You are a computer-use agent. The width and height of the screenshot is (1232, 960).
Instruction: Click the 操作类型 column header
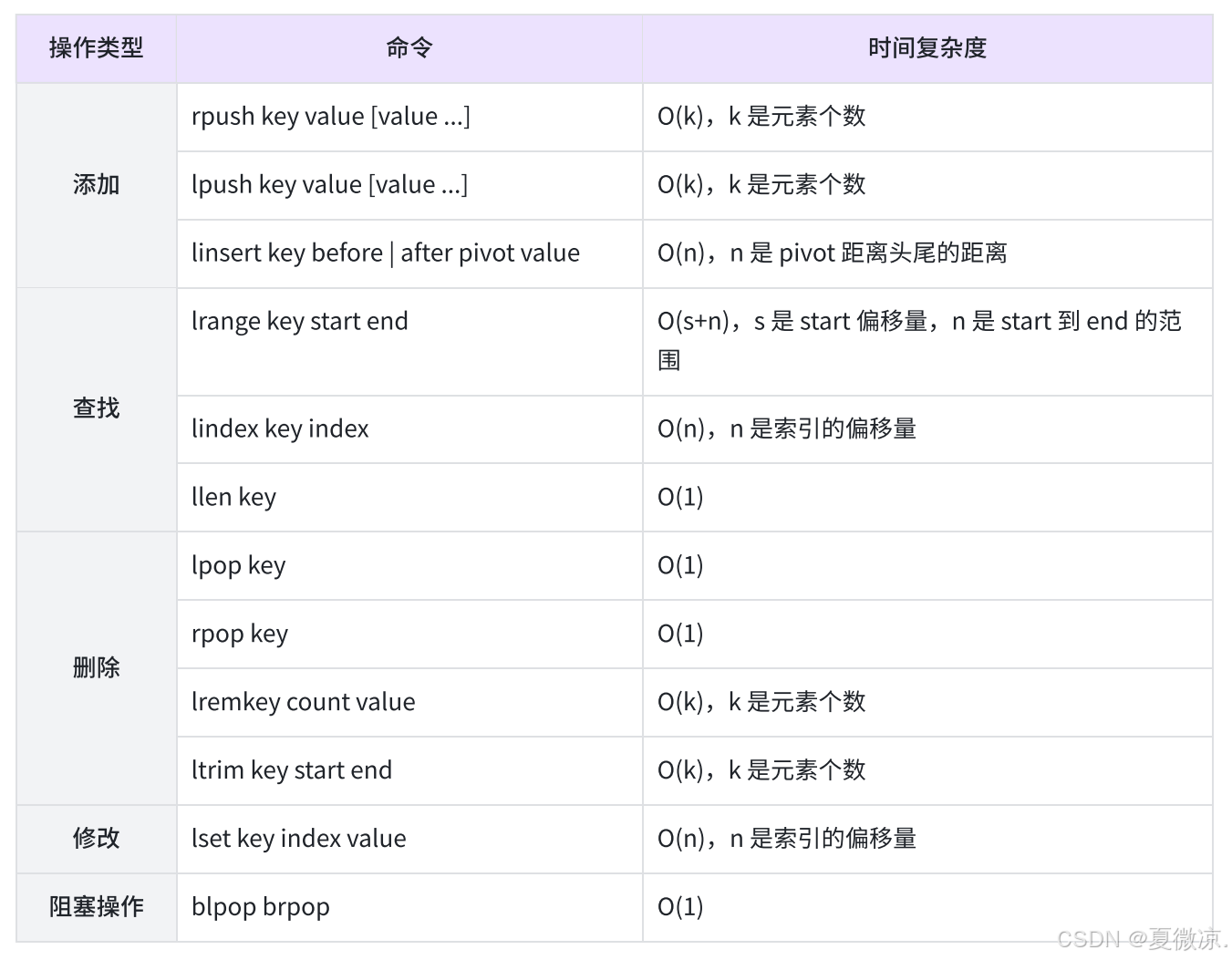[96, 48]
